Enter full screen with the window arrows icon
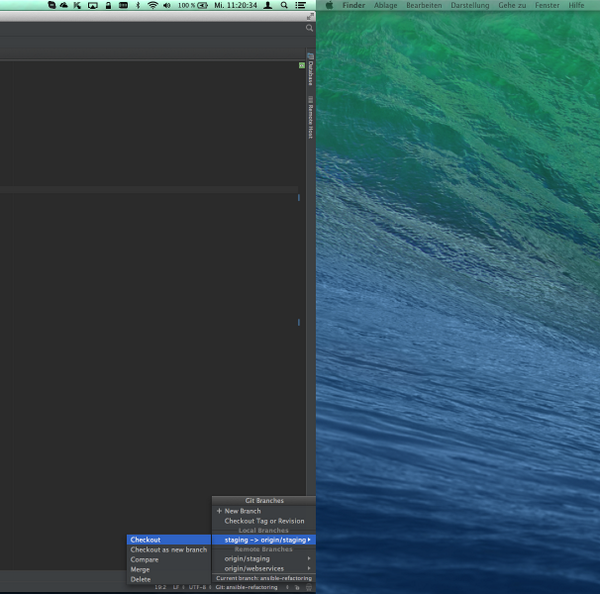 click(x=310, y=16)
